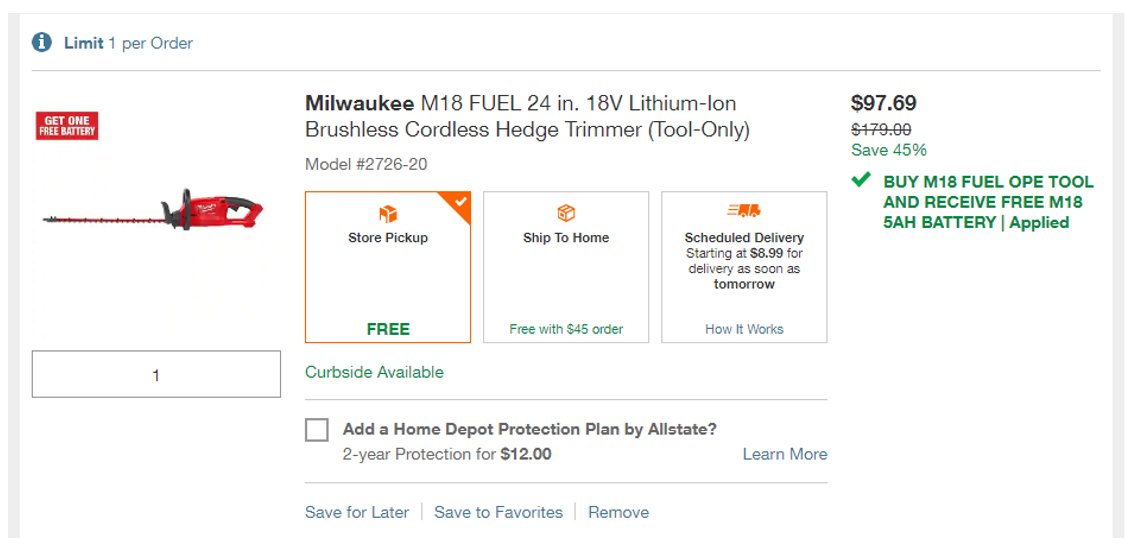Click the Scheduled Delivery truck icon
The image size is (1133, 557).
(744, 210)
